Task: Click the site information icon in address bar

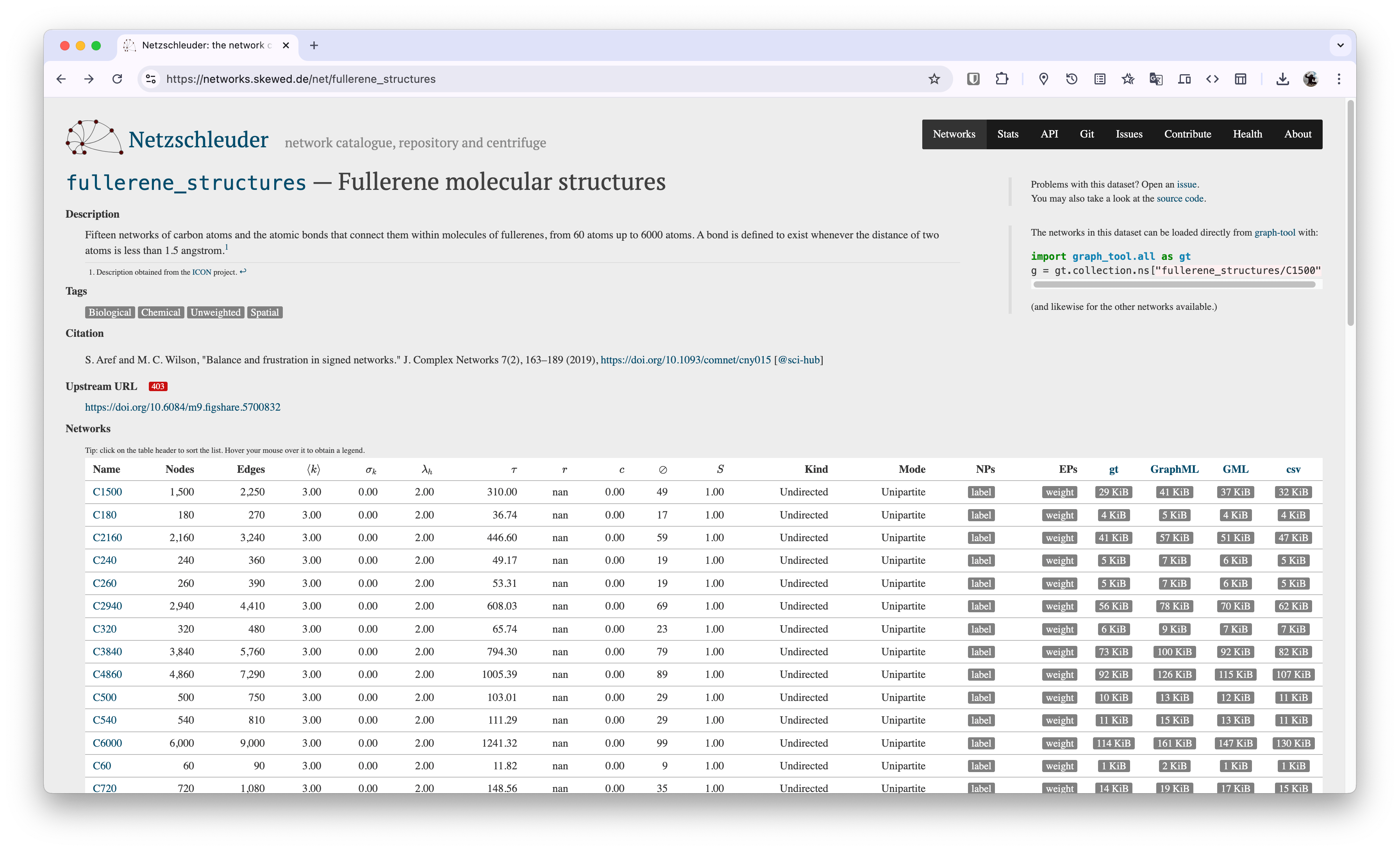Action: [150, 79]
